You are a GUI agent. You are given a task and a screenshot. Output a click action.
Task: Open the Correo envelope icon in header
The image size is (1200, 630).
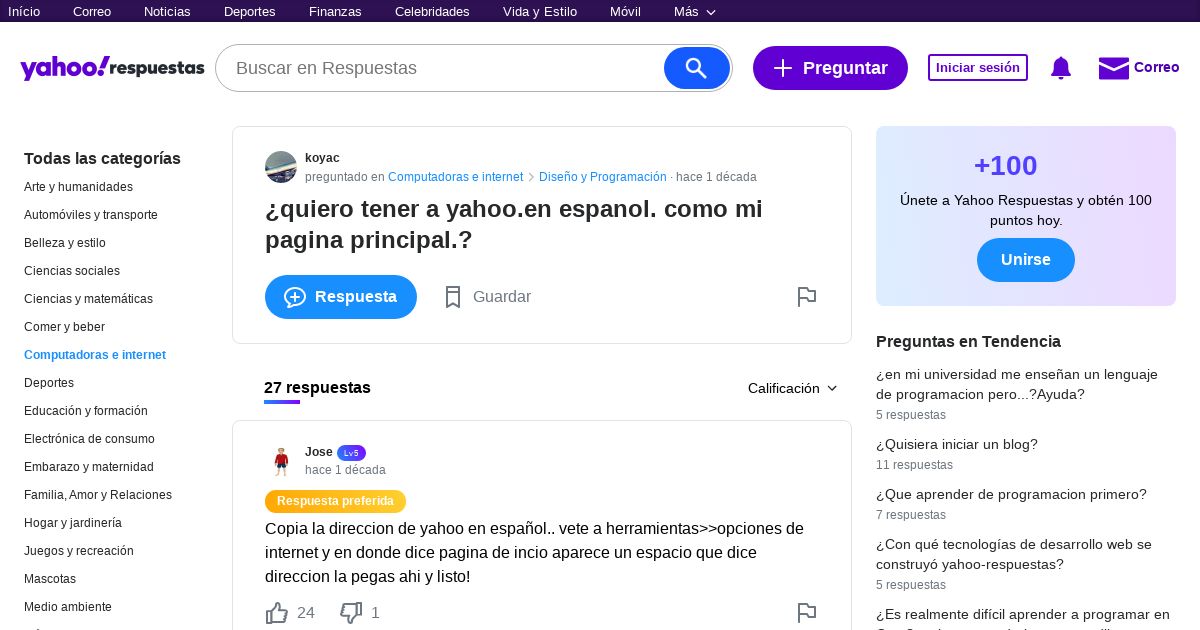coord(1113,68)
